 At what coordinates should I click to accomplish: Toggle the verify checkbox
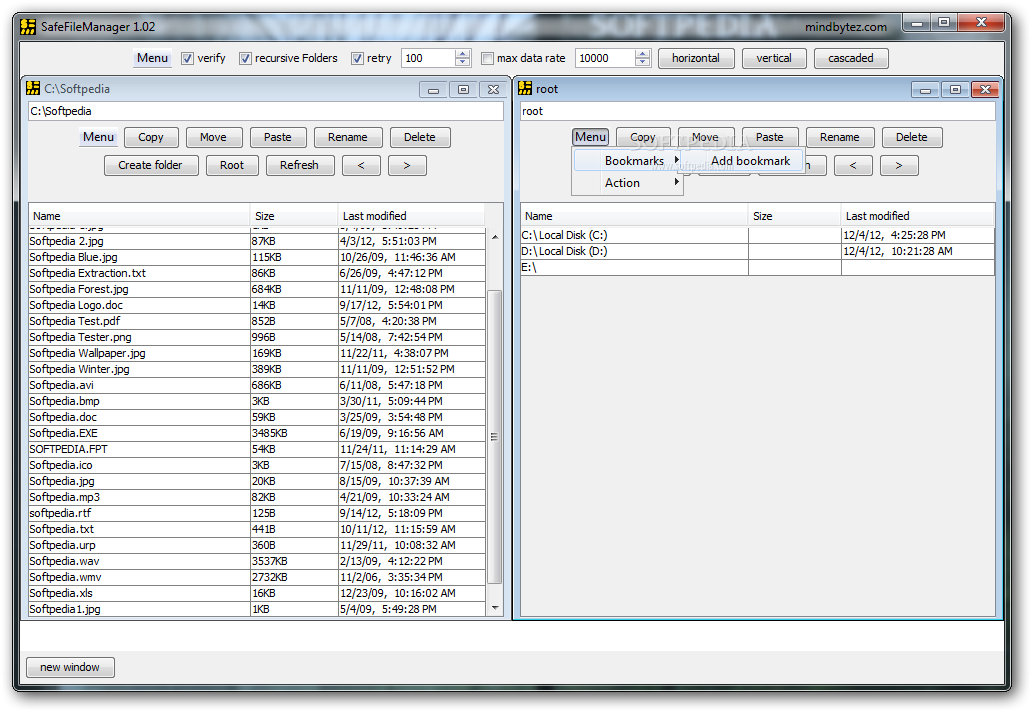pos(188,59)
